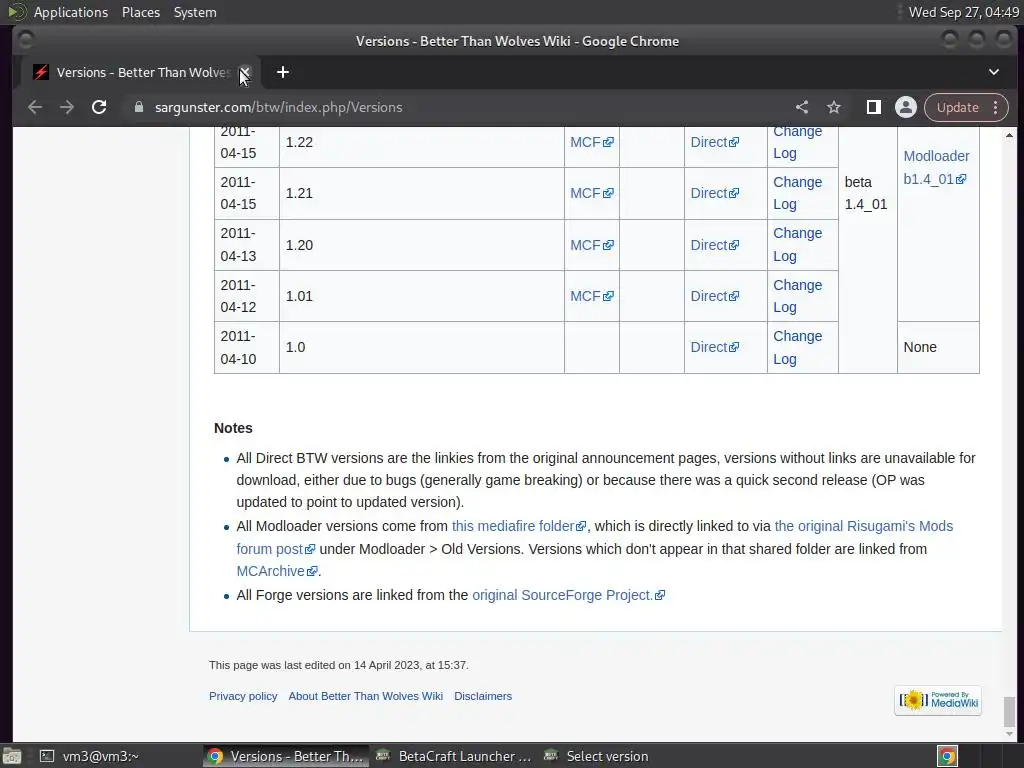The height and width of the screenshot is (768, 1024).
Task: Open Change Log for version 1.21
Action: [x=797, y=193]
